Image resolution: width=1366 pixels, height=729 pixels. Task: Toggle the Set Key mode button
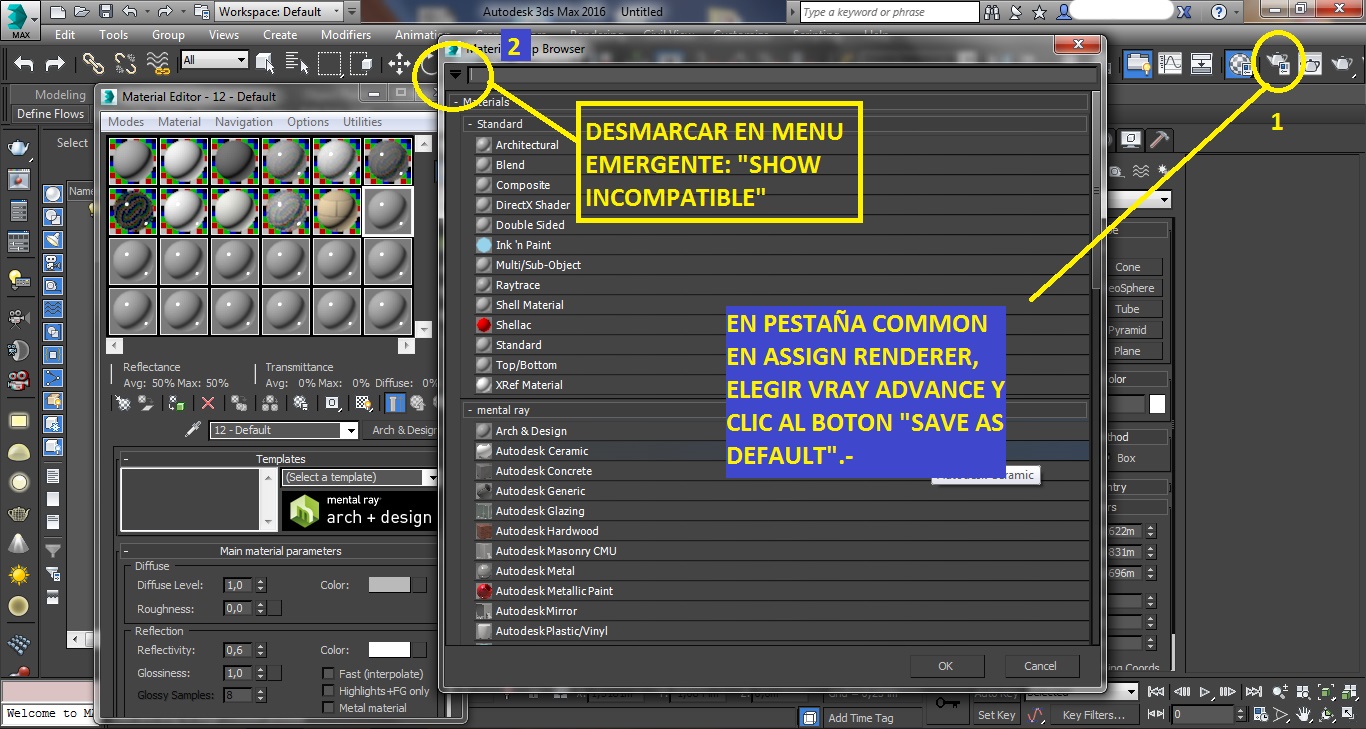click(997, 715)
